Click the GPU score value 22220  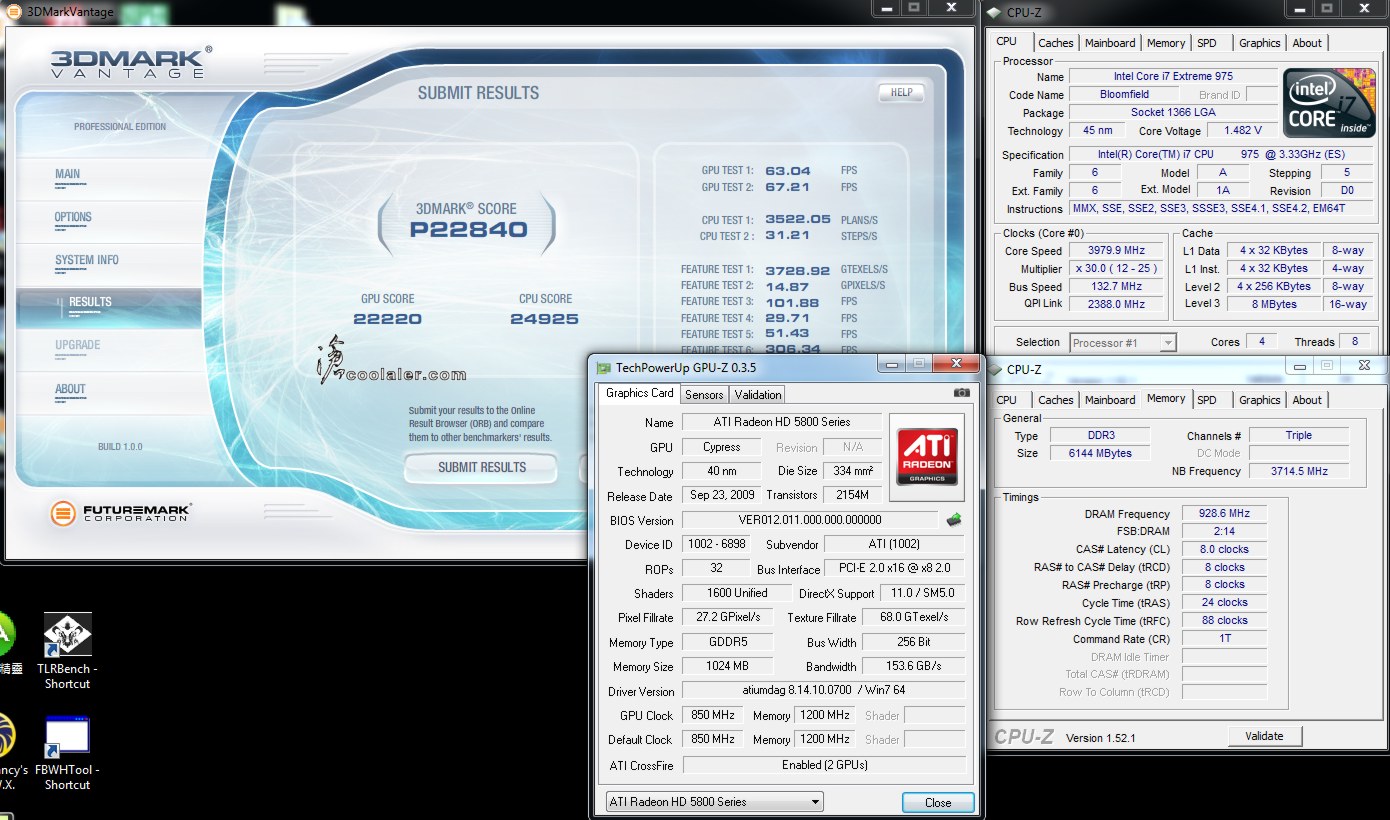click(387, 319)
